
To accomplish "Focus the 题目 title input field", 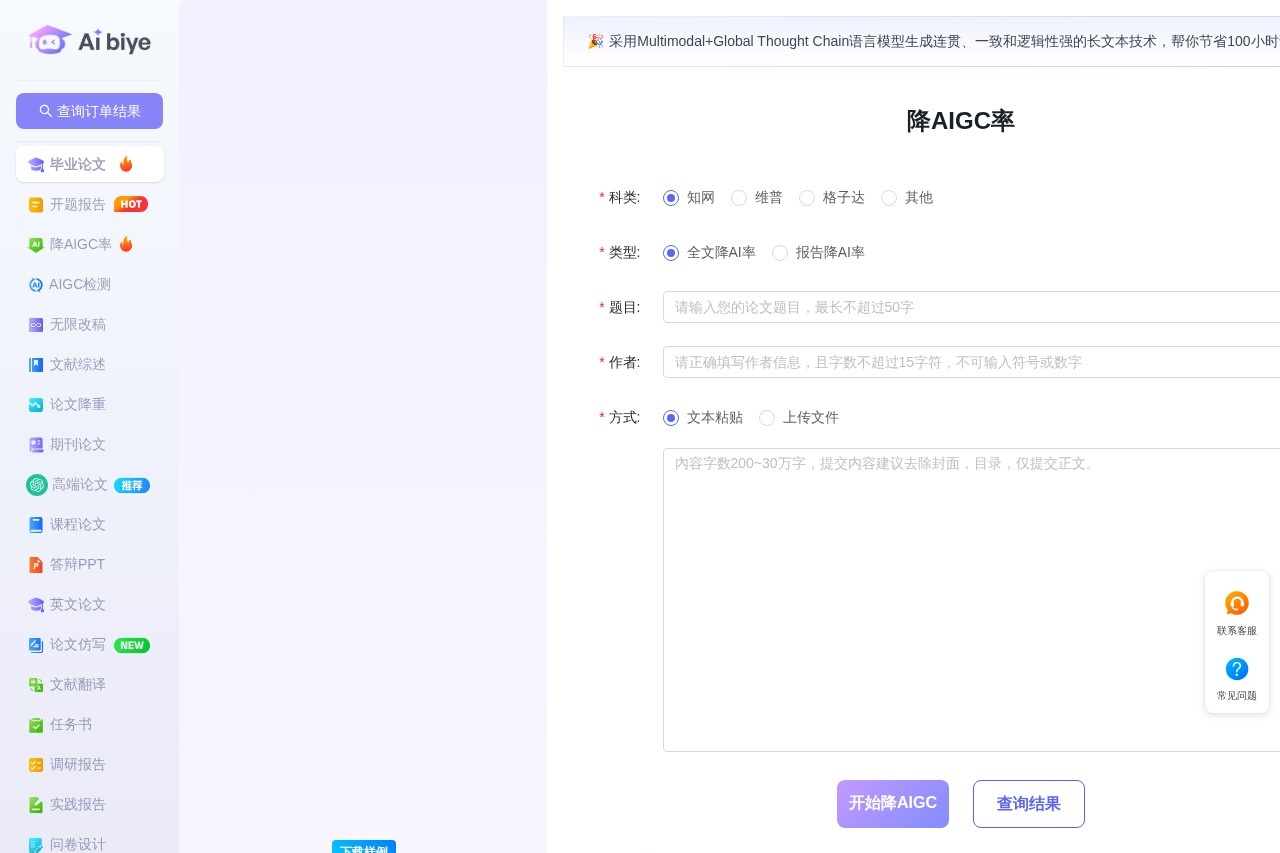I will pos(970,307).
